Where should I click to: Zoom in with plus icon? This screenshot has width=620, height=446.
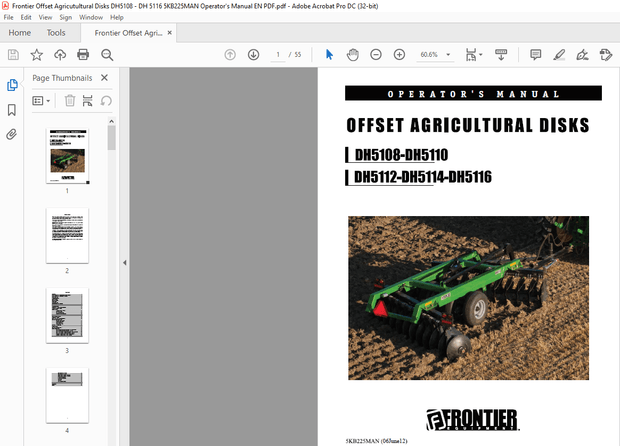399,55
